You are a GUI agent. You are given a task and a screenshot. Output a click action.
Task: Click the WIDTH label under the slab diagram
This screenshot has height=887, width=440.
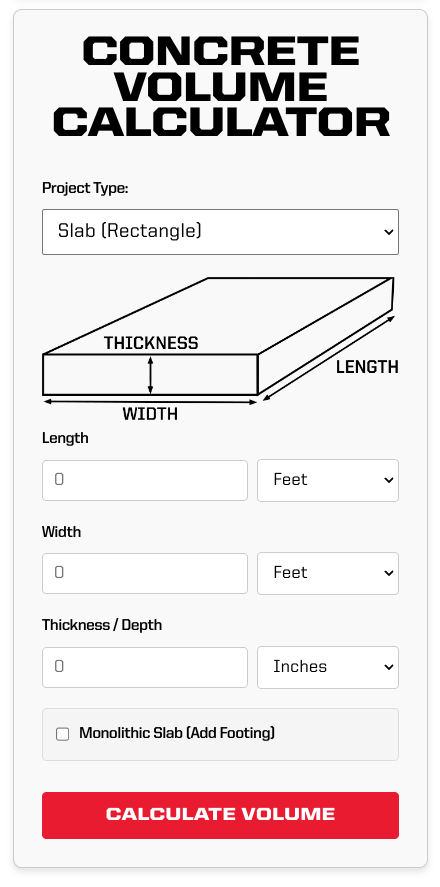tap(150, 415)
